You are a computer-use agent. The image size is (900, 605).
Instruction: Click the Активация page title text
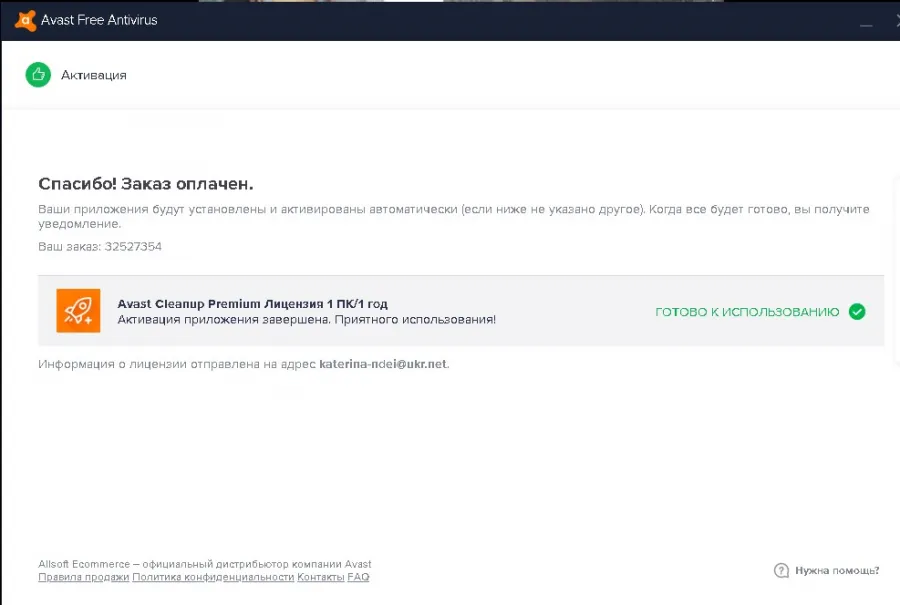click(x=94, y=75)
